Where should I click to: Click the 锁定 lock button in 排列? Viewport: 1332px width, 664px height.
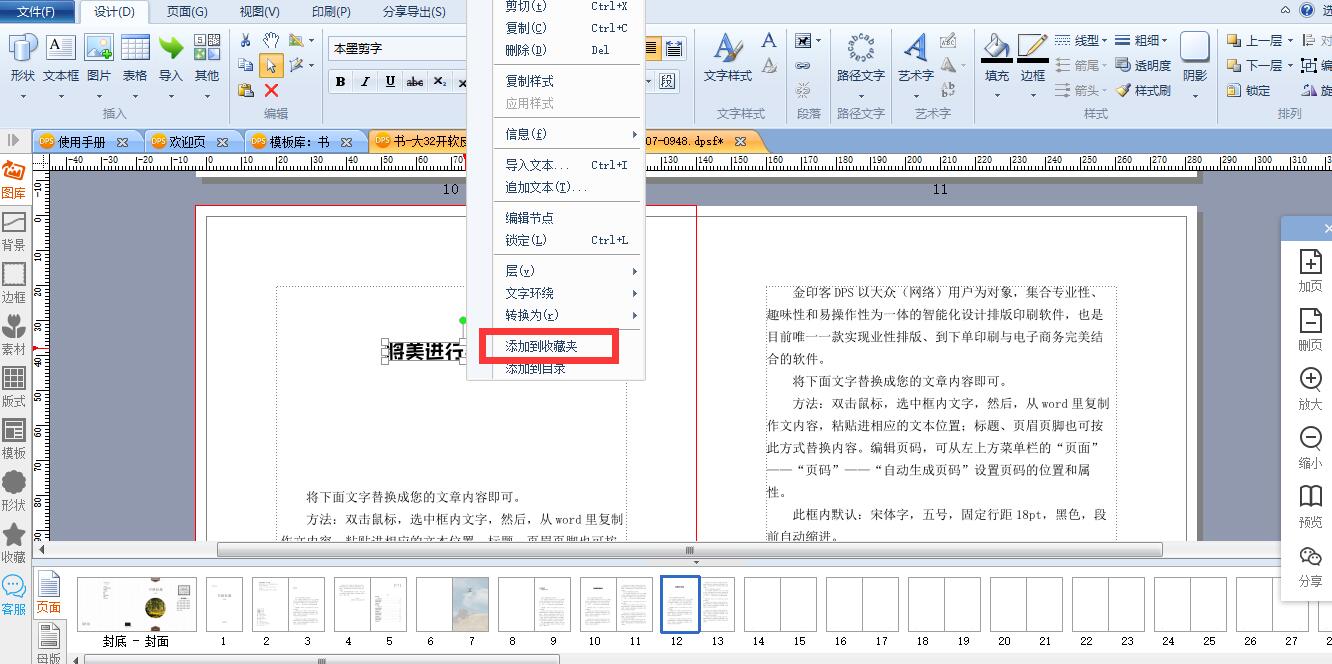(x=1248, y=90)
